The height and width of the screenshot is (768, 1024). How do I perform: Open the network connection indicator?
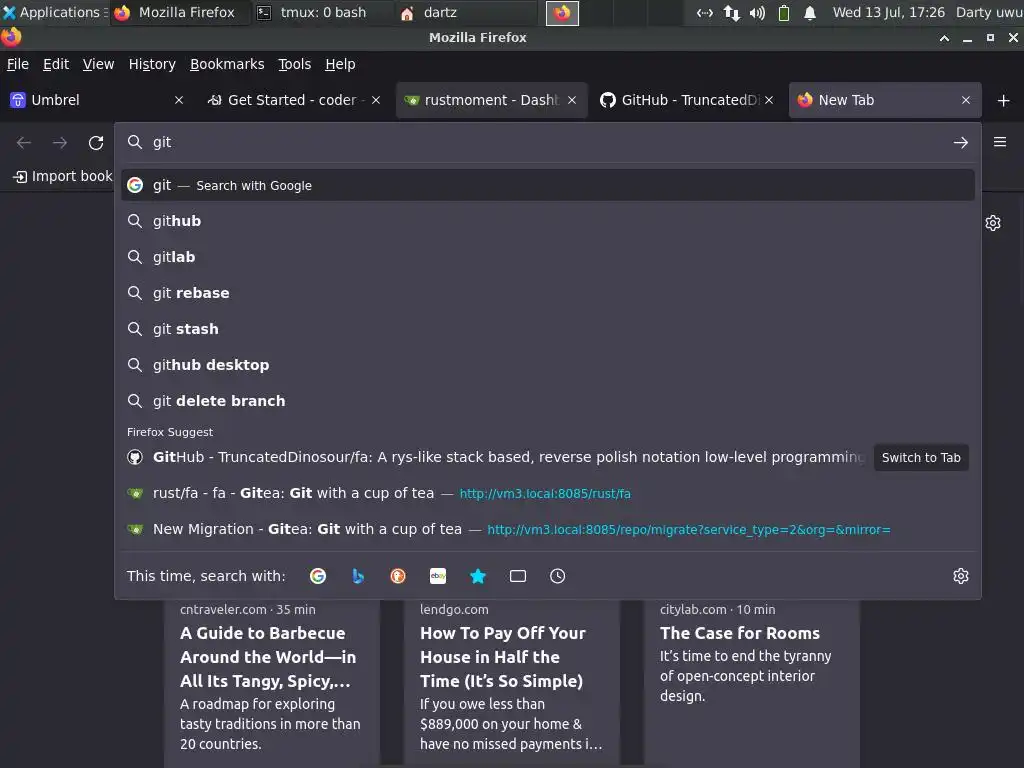[x=731, y=12]
